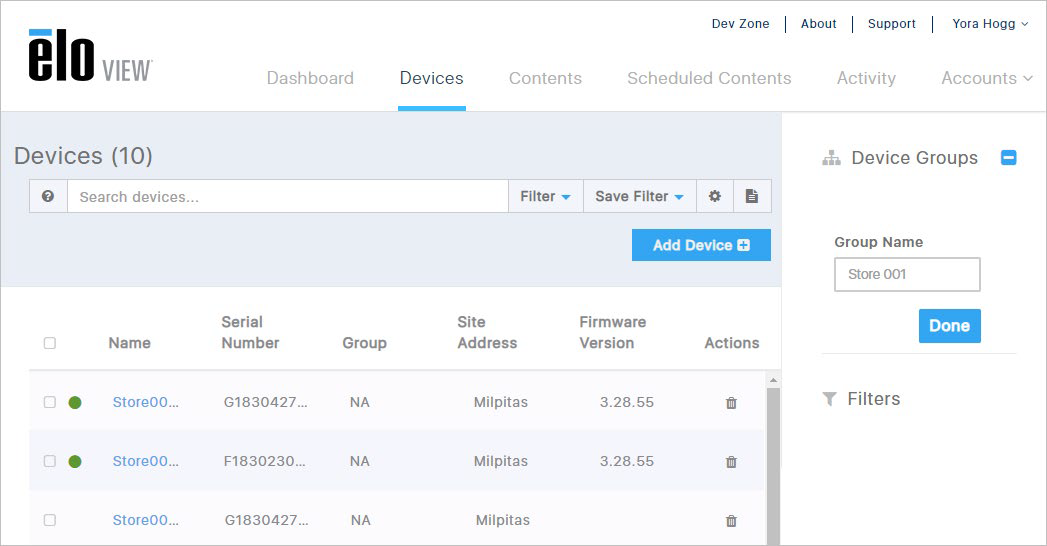View the Activity tab
Image resolution: width=1047 pixels, height=546 pixels.
pos(866,78)
